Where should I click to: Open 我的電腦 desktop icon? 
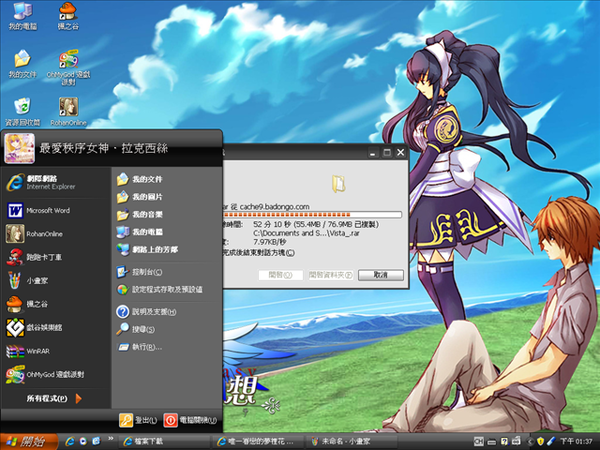(x=23, y=16)
